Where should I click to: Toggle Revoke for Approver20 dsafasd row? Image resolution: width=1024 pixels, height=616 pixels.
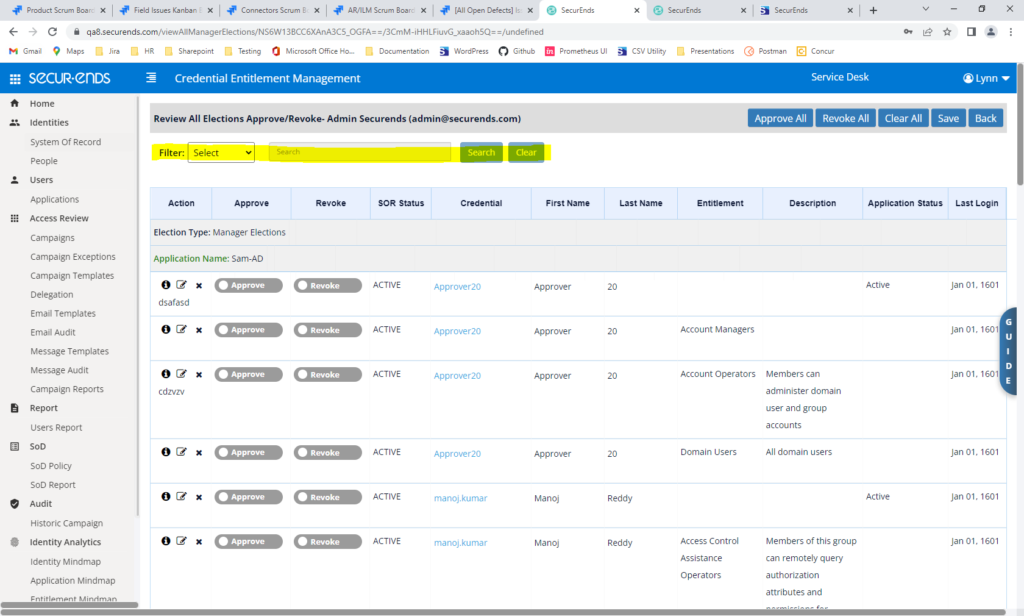pos(327,285)
